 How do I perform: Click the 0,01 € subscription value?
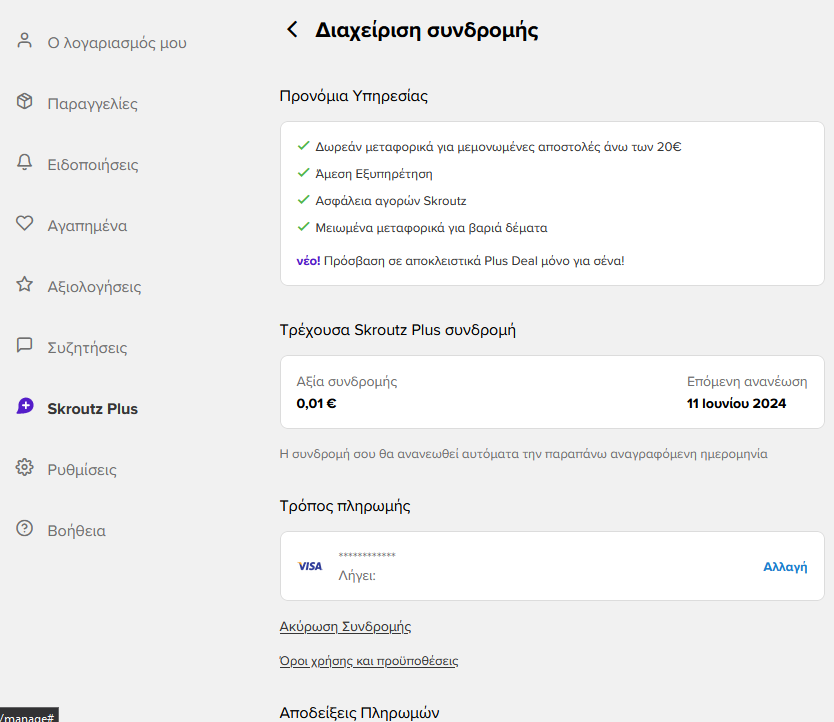click(316, 403)
